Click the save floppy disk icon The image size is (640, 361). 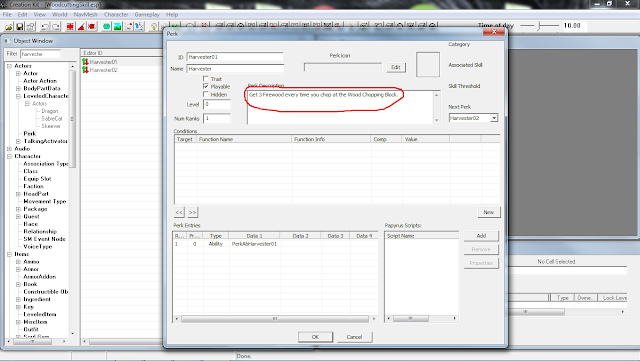tap(19, 27)
